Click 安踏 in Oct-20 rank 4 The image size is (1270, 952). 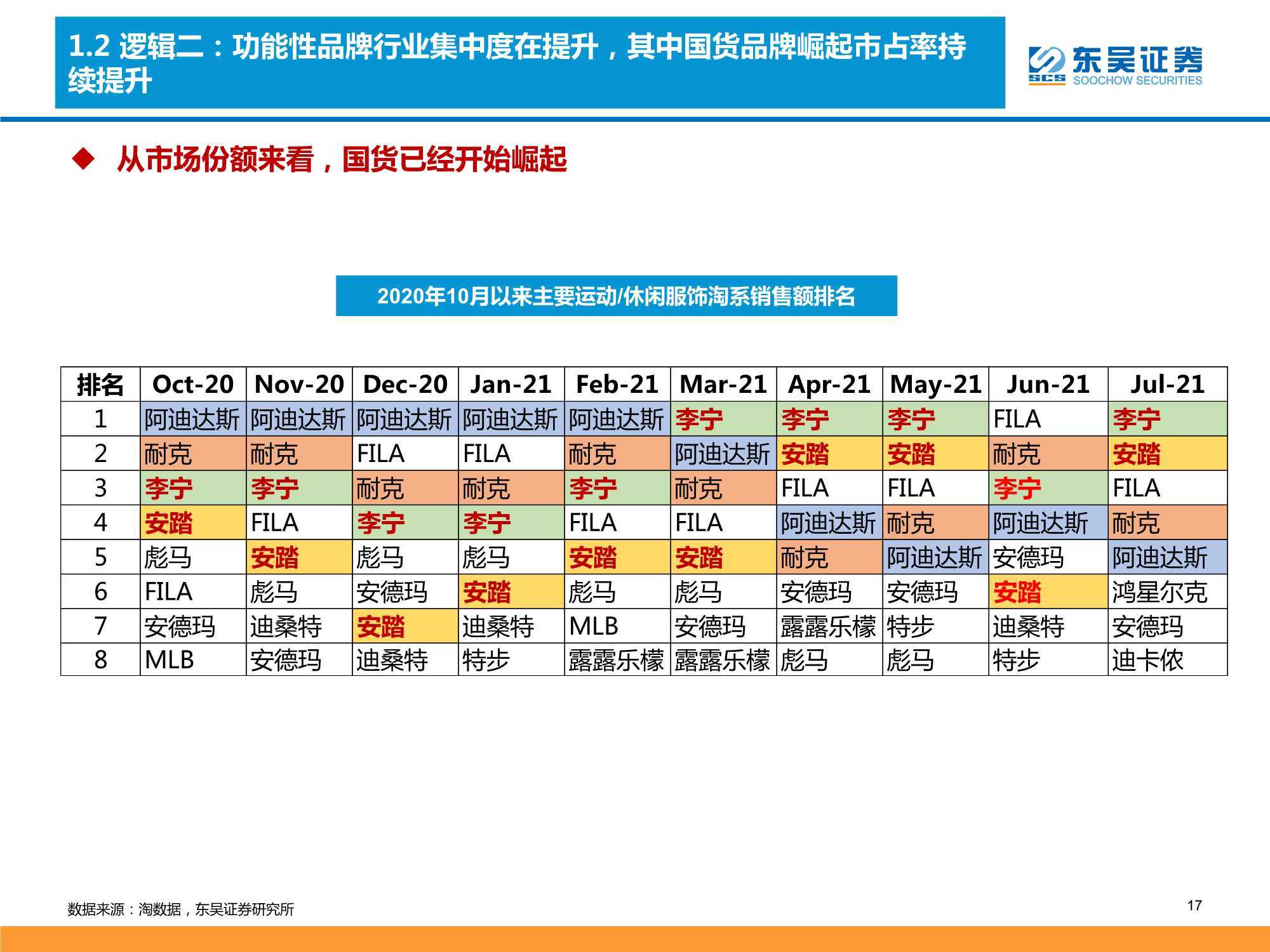tap(193, 522)
